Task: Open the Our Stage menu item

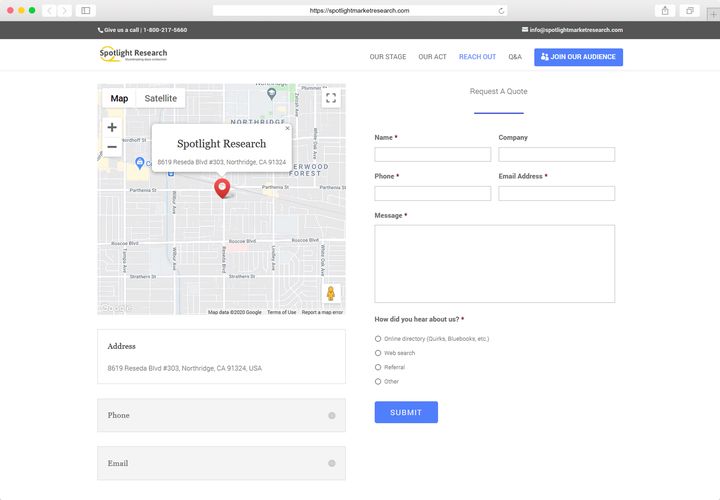Action: point(388,57)
